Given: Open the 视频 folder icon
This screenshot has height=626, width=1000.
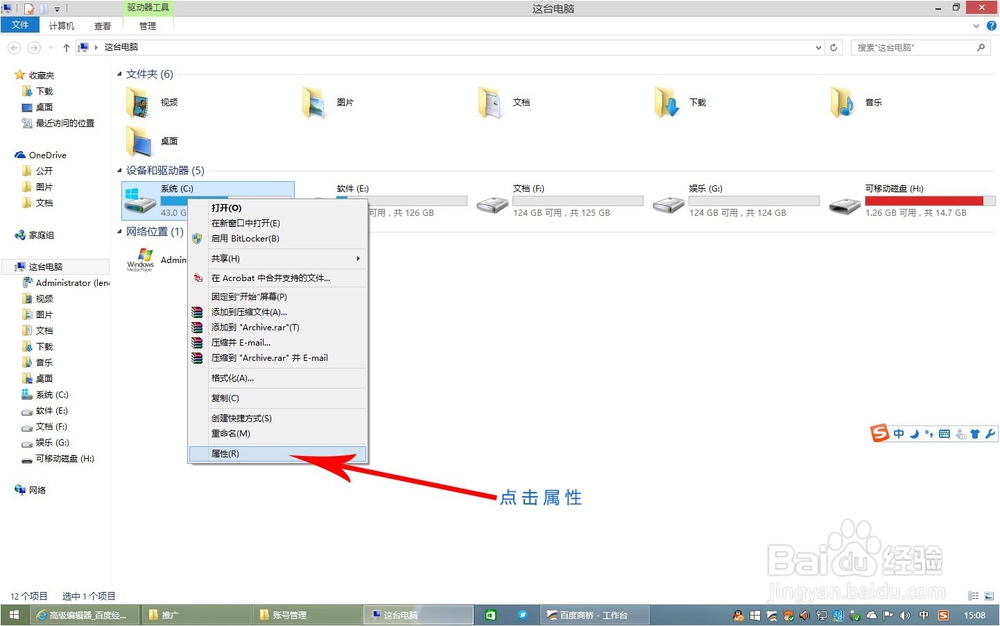Looking at the screenshot, I should click(138, 102).
